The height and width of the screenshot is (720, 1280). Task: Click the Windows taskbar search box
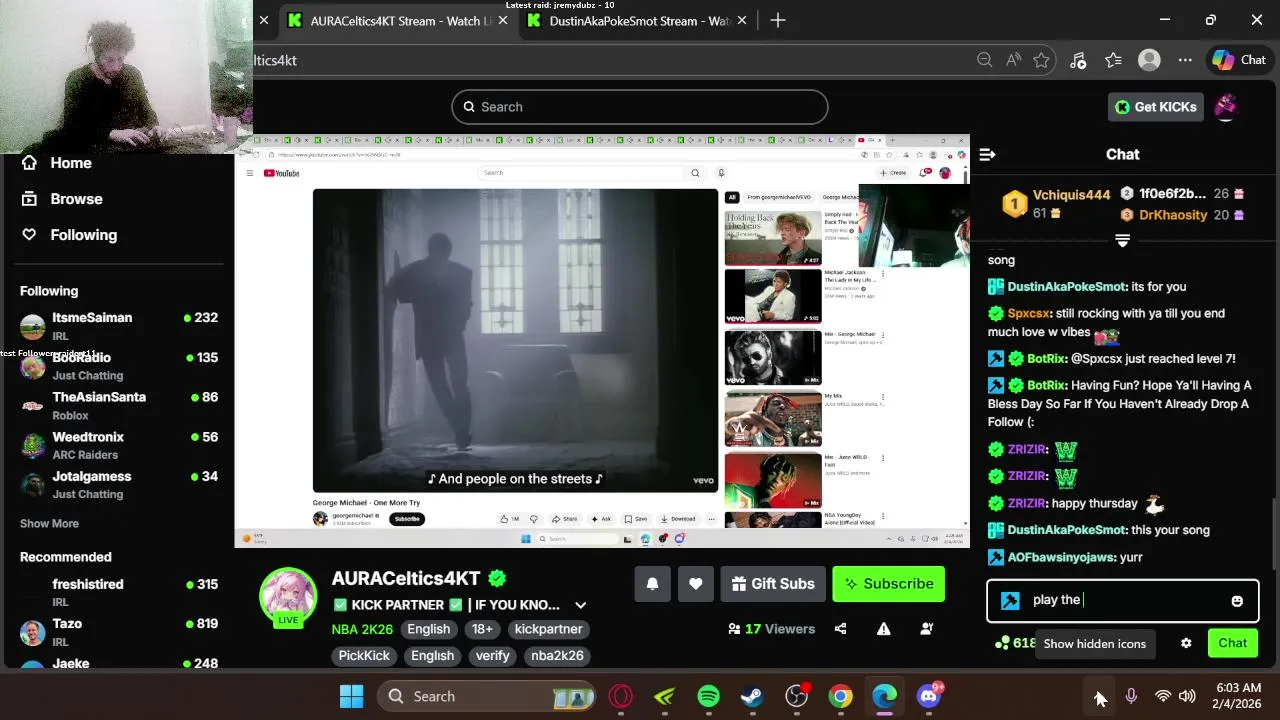pos(486,696)
